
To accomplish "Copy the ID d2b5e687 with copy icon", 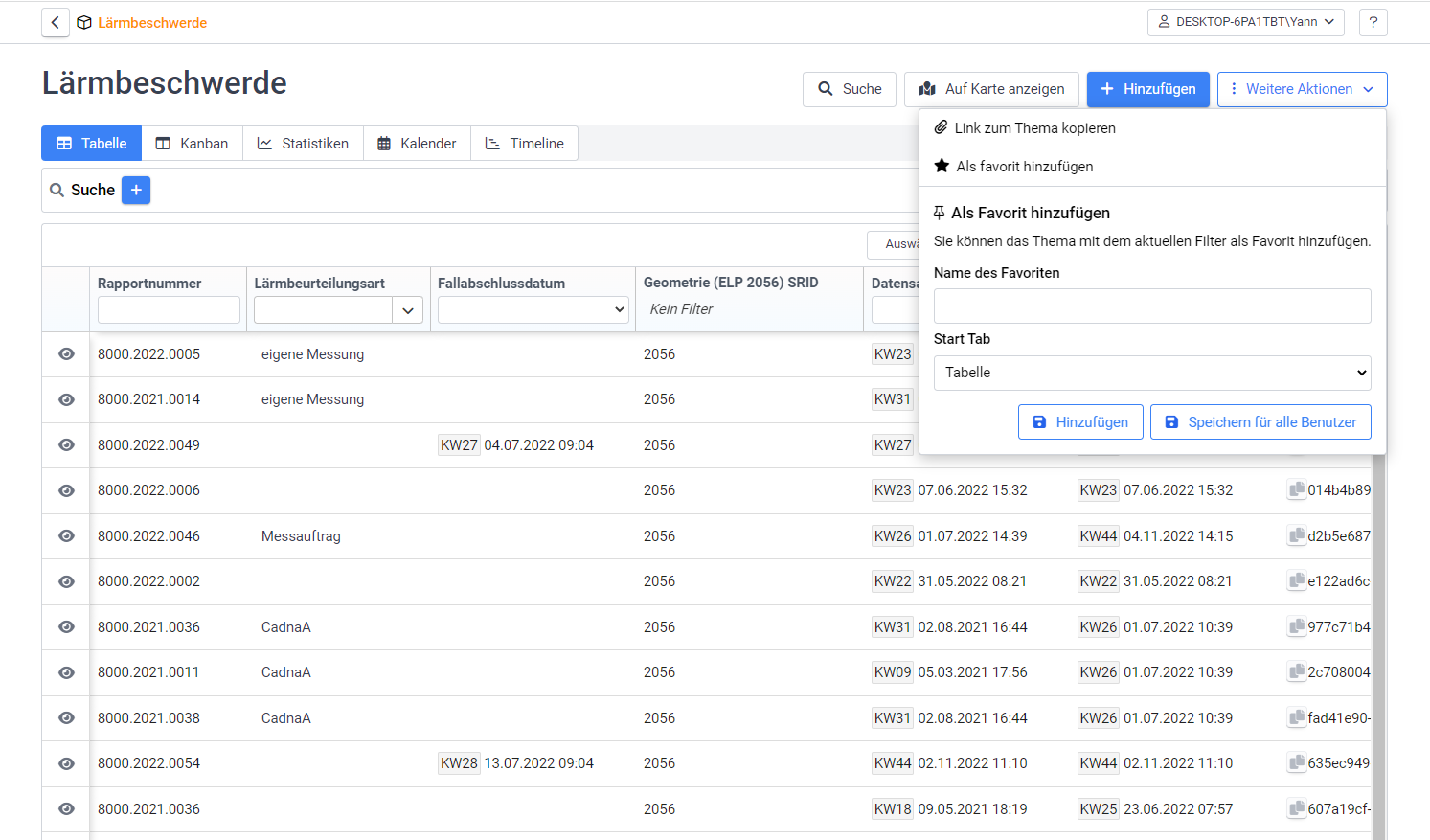I will [1296, 536].
